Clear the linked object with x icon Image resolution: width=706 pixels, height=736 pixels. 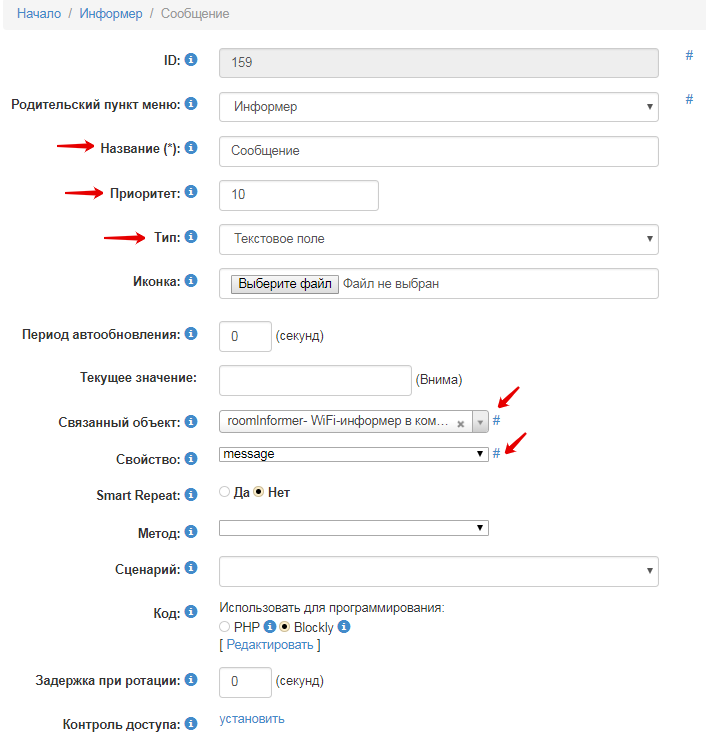460,424
